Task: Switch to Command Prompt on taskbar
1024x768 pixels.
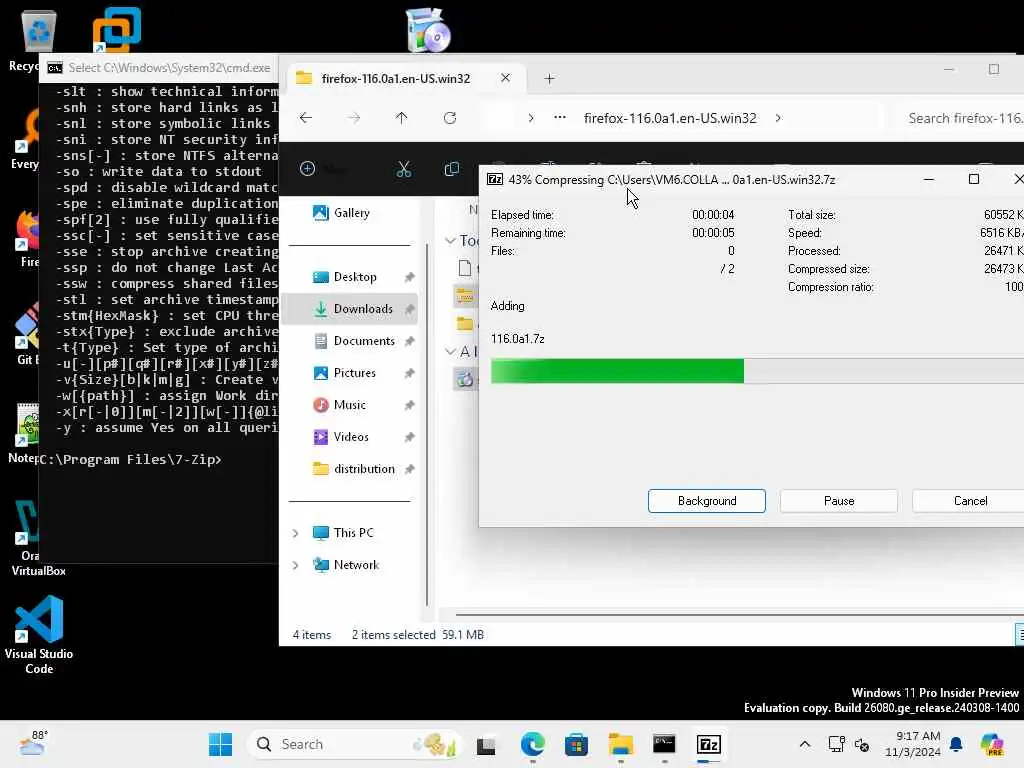Action: click(664, 744)
